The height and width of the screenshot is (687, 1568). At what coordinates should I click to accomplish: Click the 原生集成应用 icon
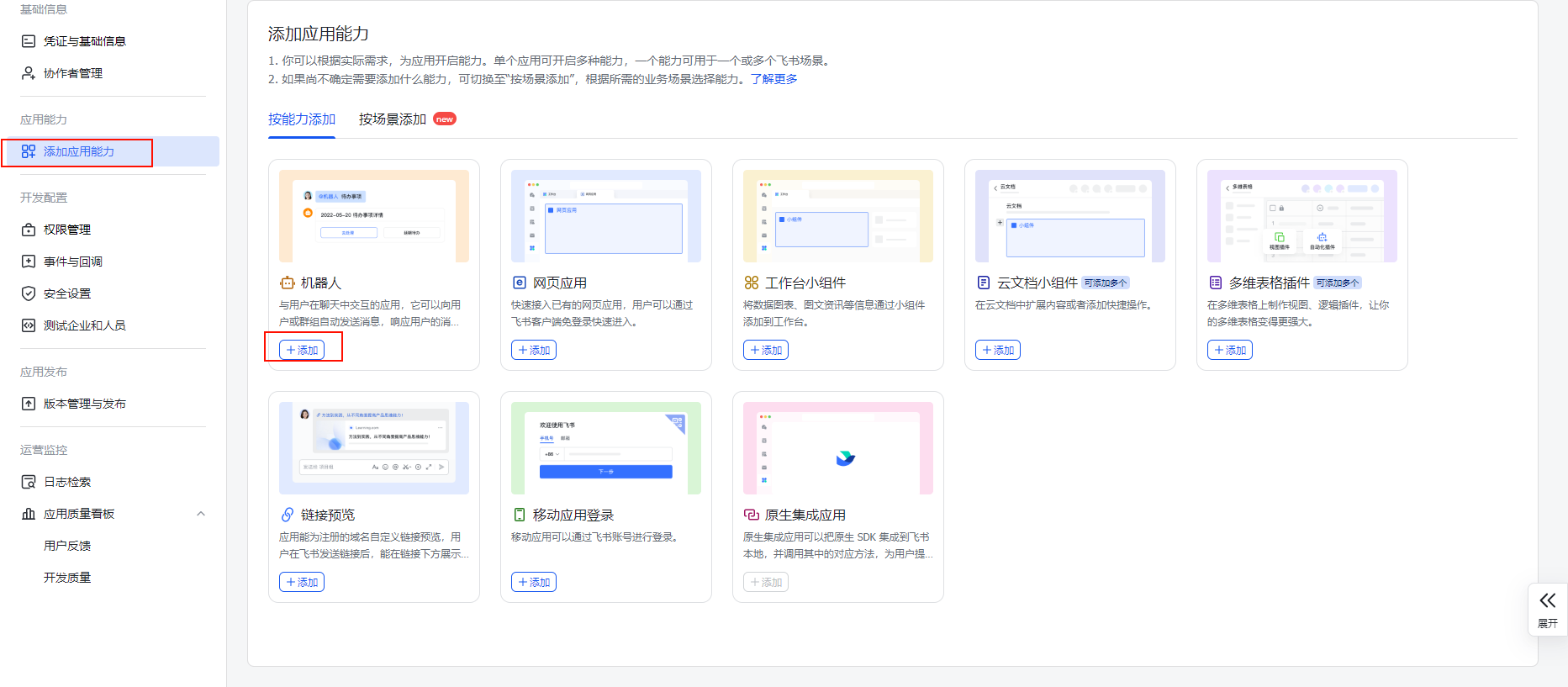pos(752,515)
